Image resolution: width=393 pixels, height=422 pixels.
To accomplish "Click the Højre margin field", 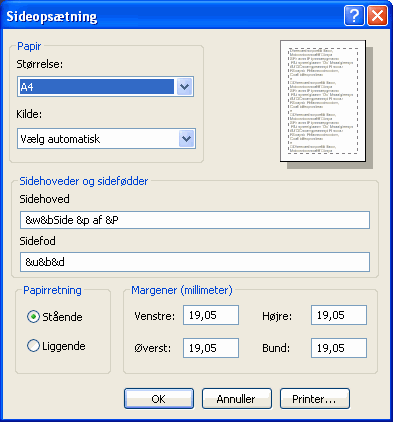I will coord(339,315).
